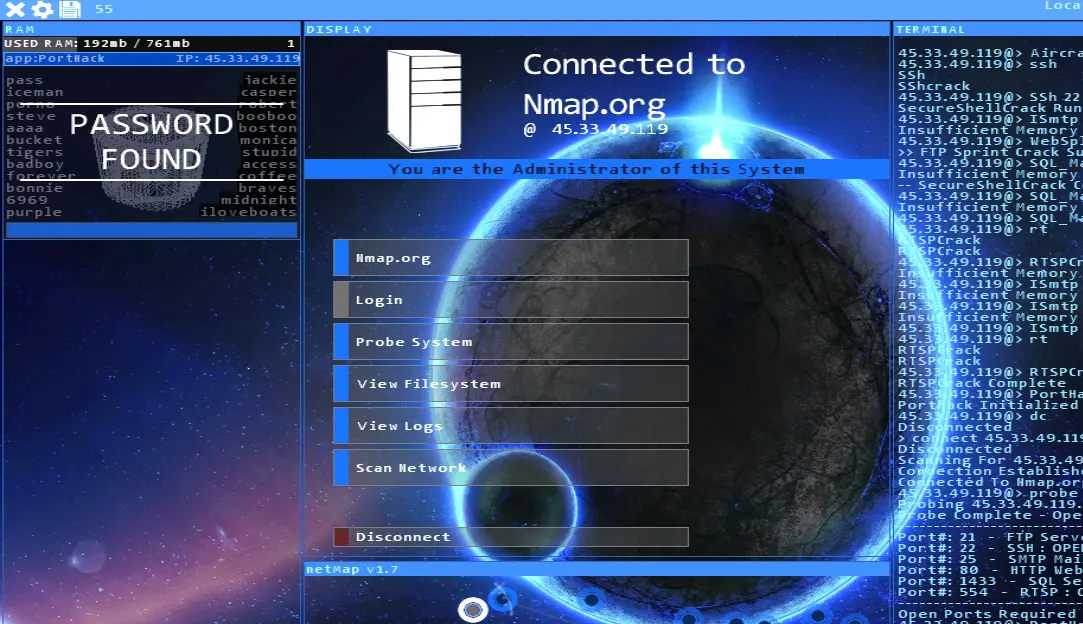Click the 'Connected to' heading
Image resolution: width=1083 pixels, height=624 pixels.
tap(634, 64)
